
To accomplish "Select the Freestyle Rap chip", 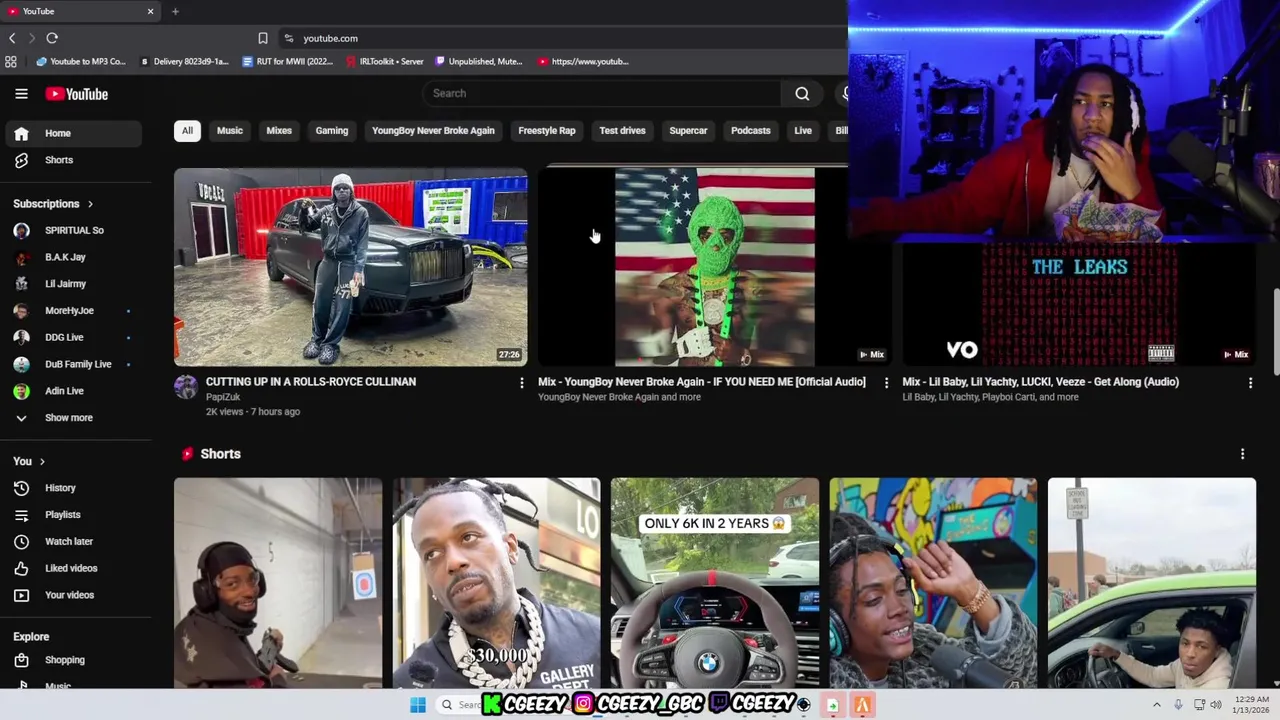I will 547,131.
